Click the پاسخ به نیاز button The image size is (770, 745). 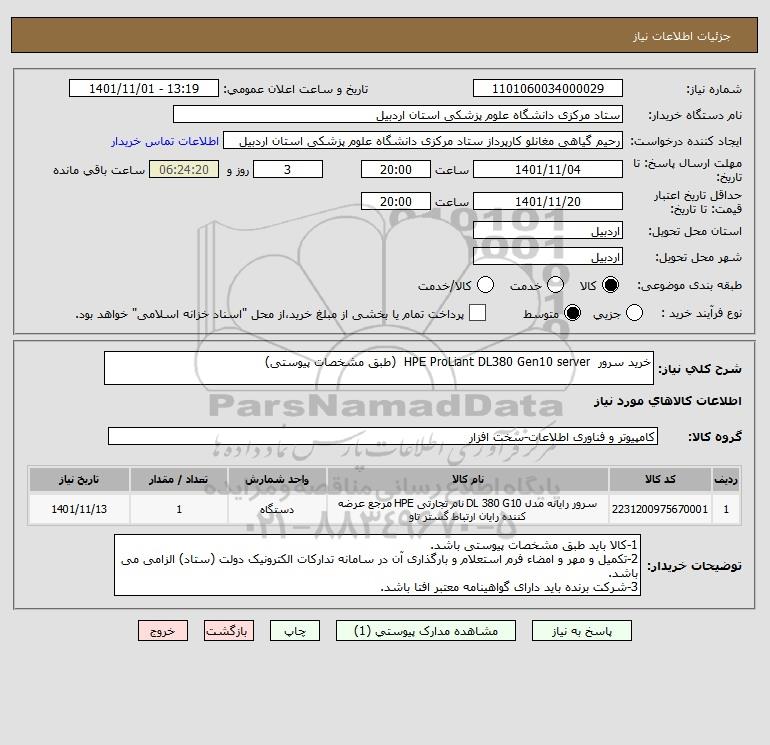[582, 631]
